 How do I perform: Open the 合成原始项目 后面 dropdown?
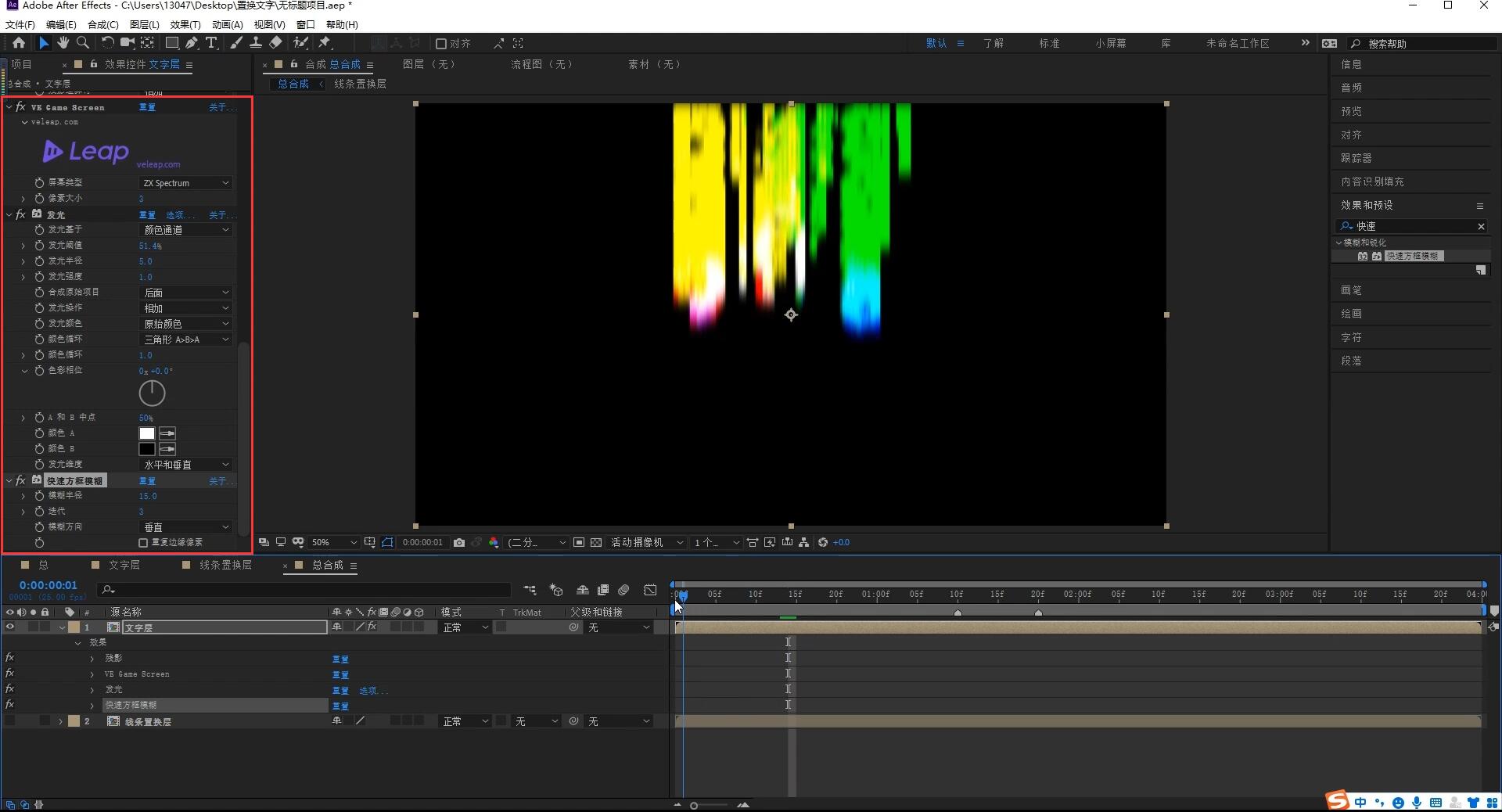(x=185, y=293)
